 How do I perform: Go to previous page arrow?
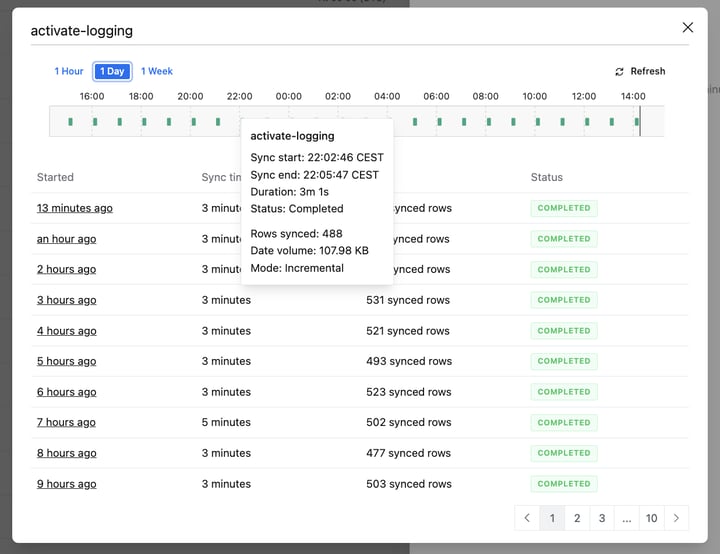[x=527, y=518]
